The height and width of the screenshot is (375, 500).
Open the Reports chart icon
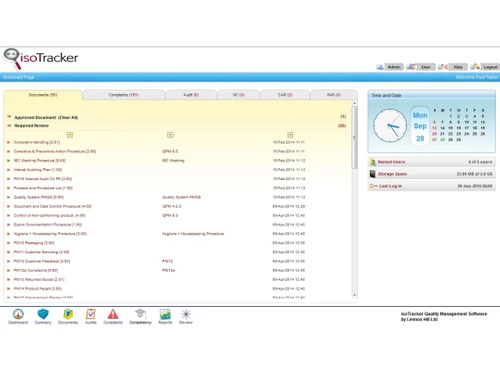point(165,314)
